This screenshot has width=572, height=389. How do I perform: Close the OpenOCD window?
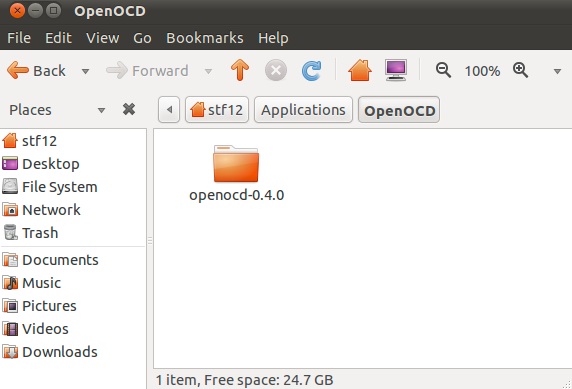pos(17,10)
